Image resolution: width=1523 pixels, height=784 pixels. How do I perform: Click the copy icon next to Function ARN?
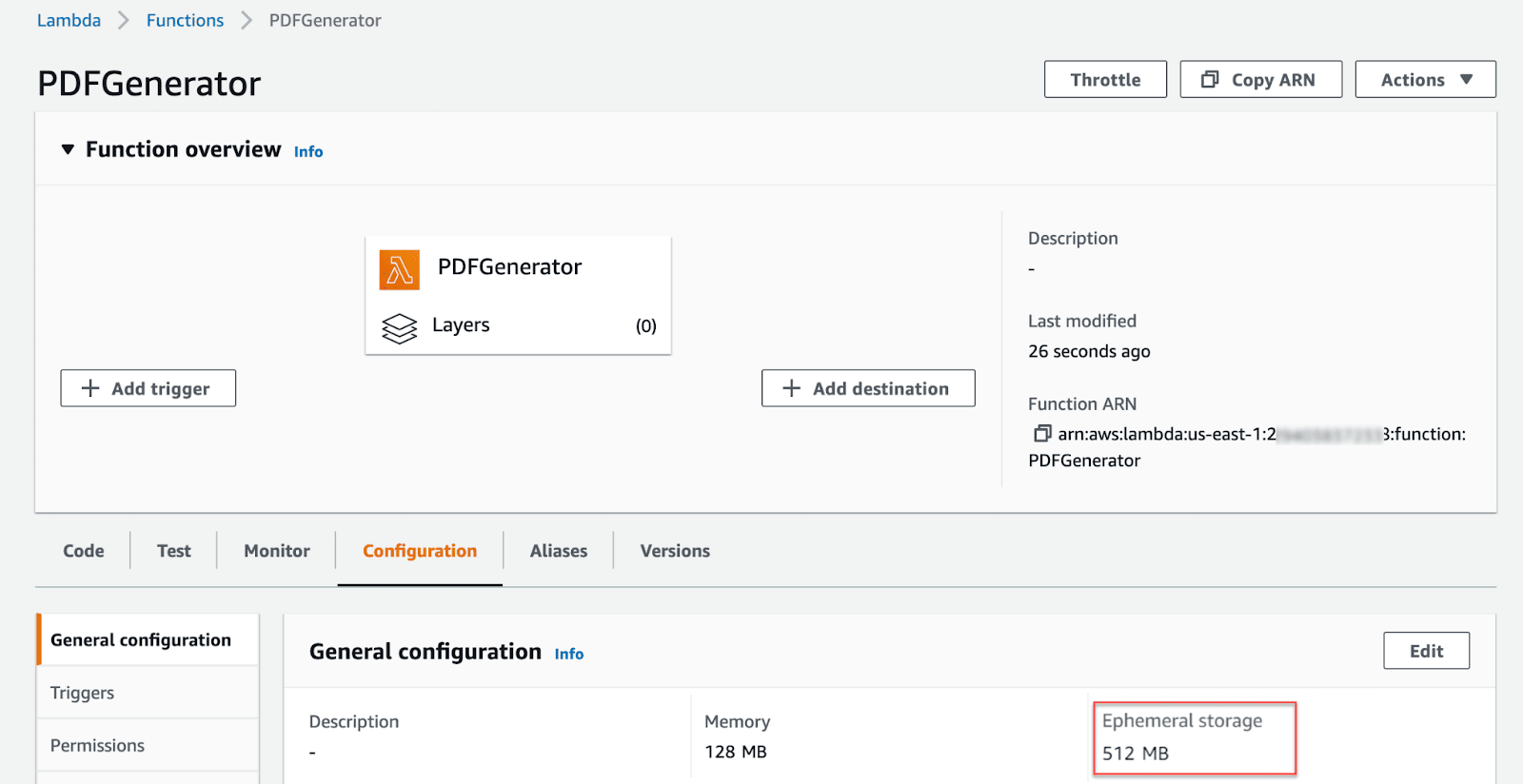1042,434
